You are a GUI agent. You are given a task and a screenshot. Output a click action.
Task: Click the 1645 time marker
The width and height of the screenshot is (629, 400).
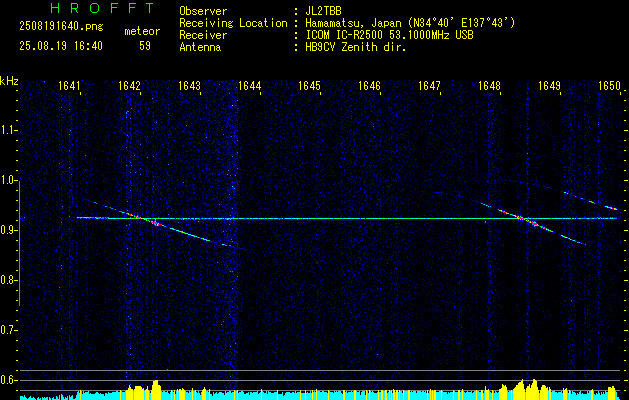(x=310, y=86)
